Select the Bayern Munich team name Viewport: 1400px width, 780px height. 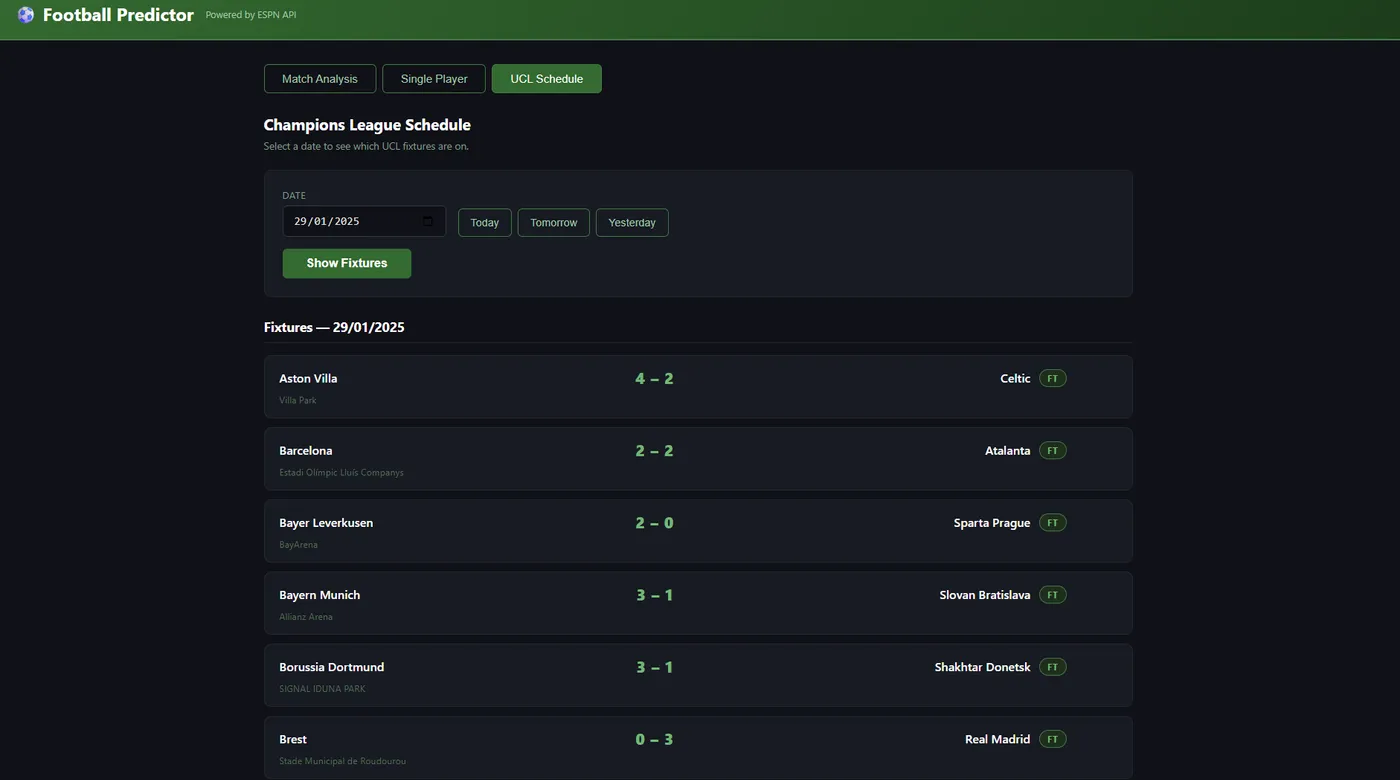[x=320, y=595]
